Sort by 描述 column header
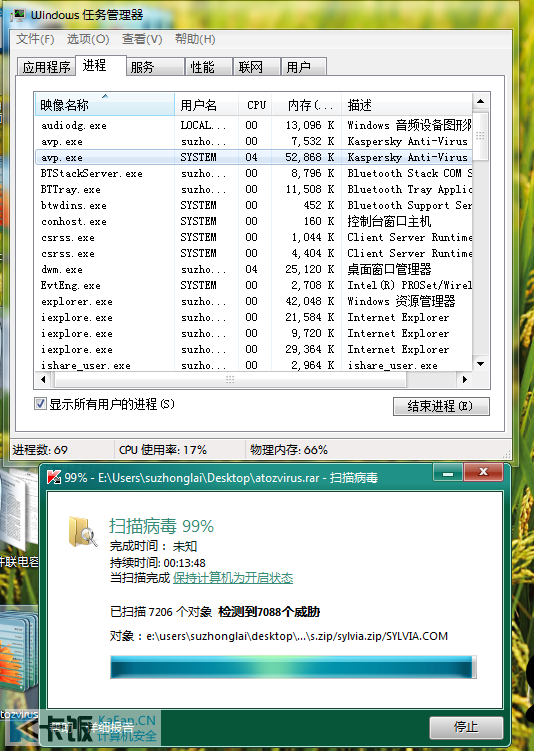 tap(407, 105)
